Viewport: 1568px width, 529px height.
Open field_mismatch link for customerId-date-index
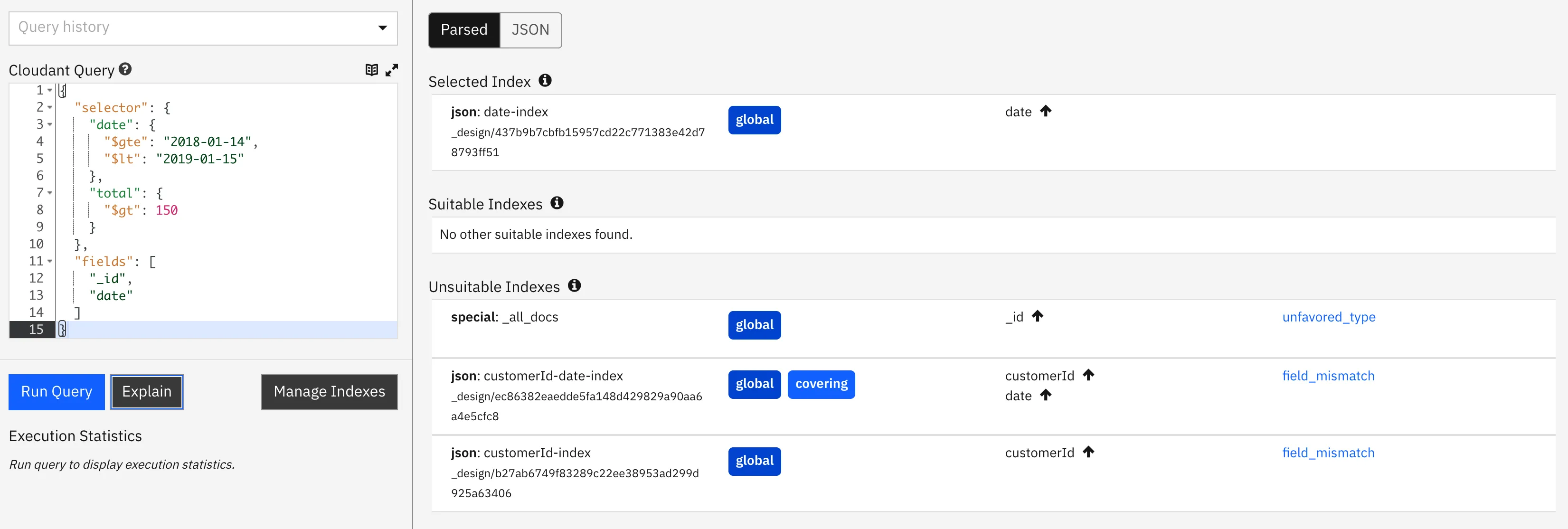tap(1328, 376)
